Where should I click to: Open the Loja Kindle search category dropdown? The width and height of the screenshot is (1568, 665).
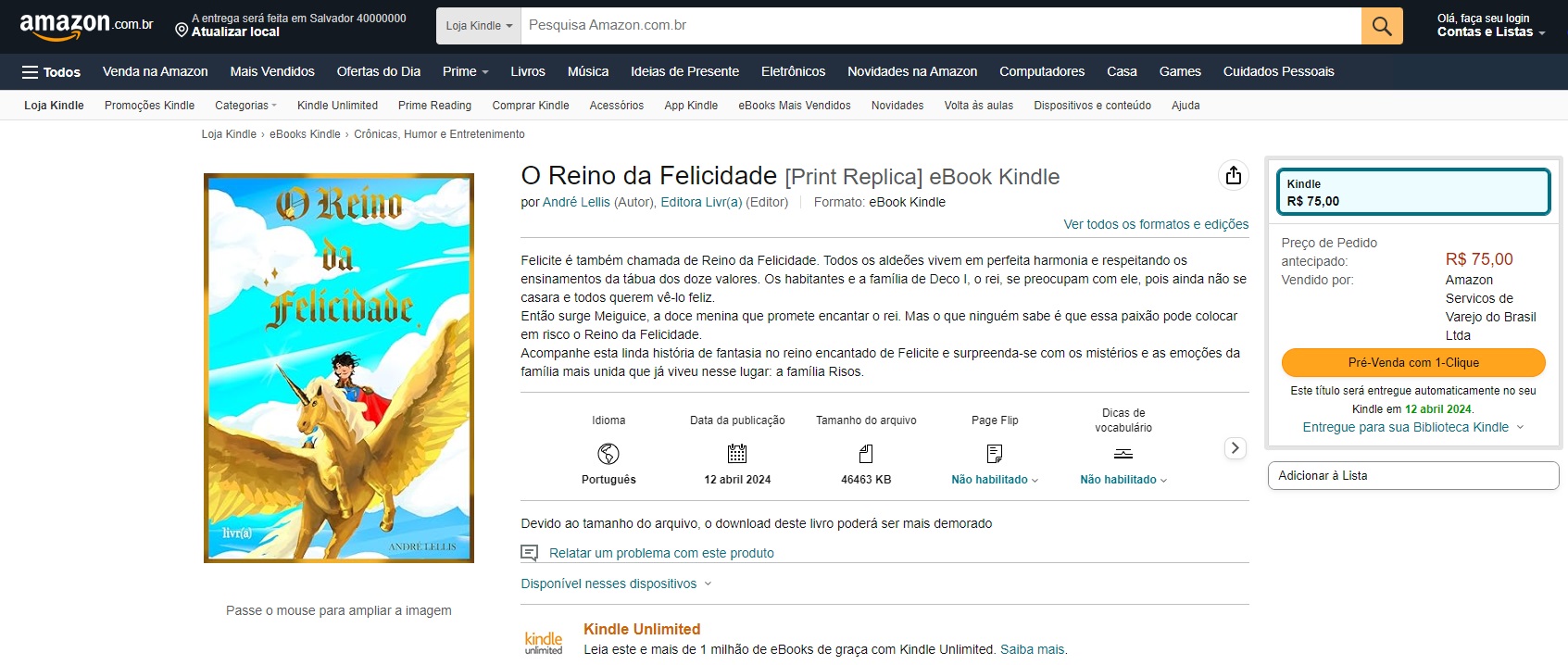click(479, 26)
